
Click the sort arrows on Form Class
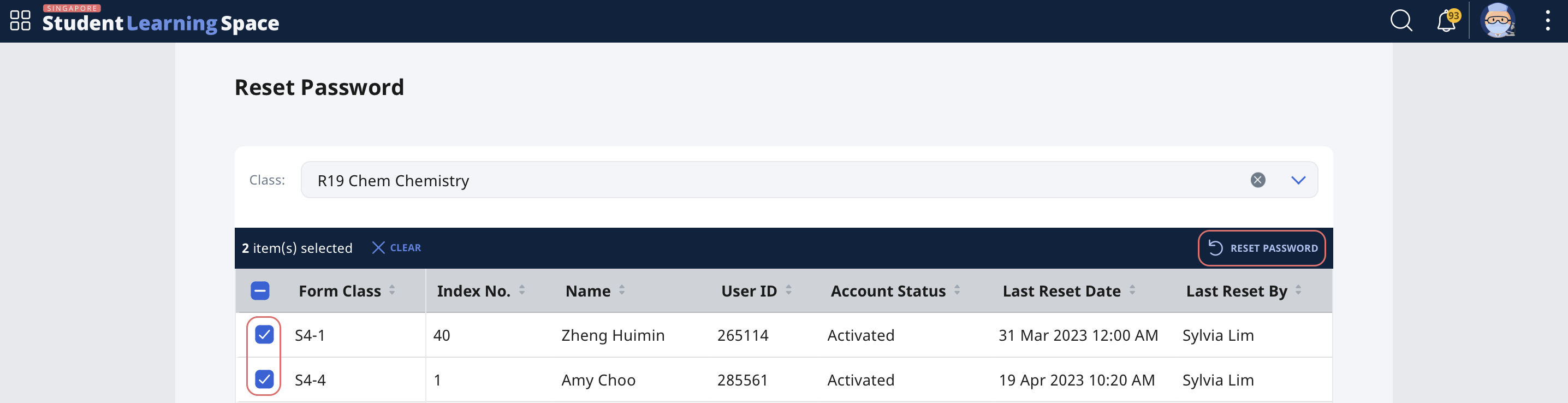coord(392,291)
